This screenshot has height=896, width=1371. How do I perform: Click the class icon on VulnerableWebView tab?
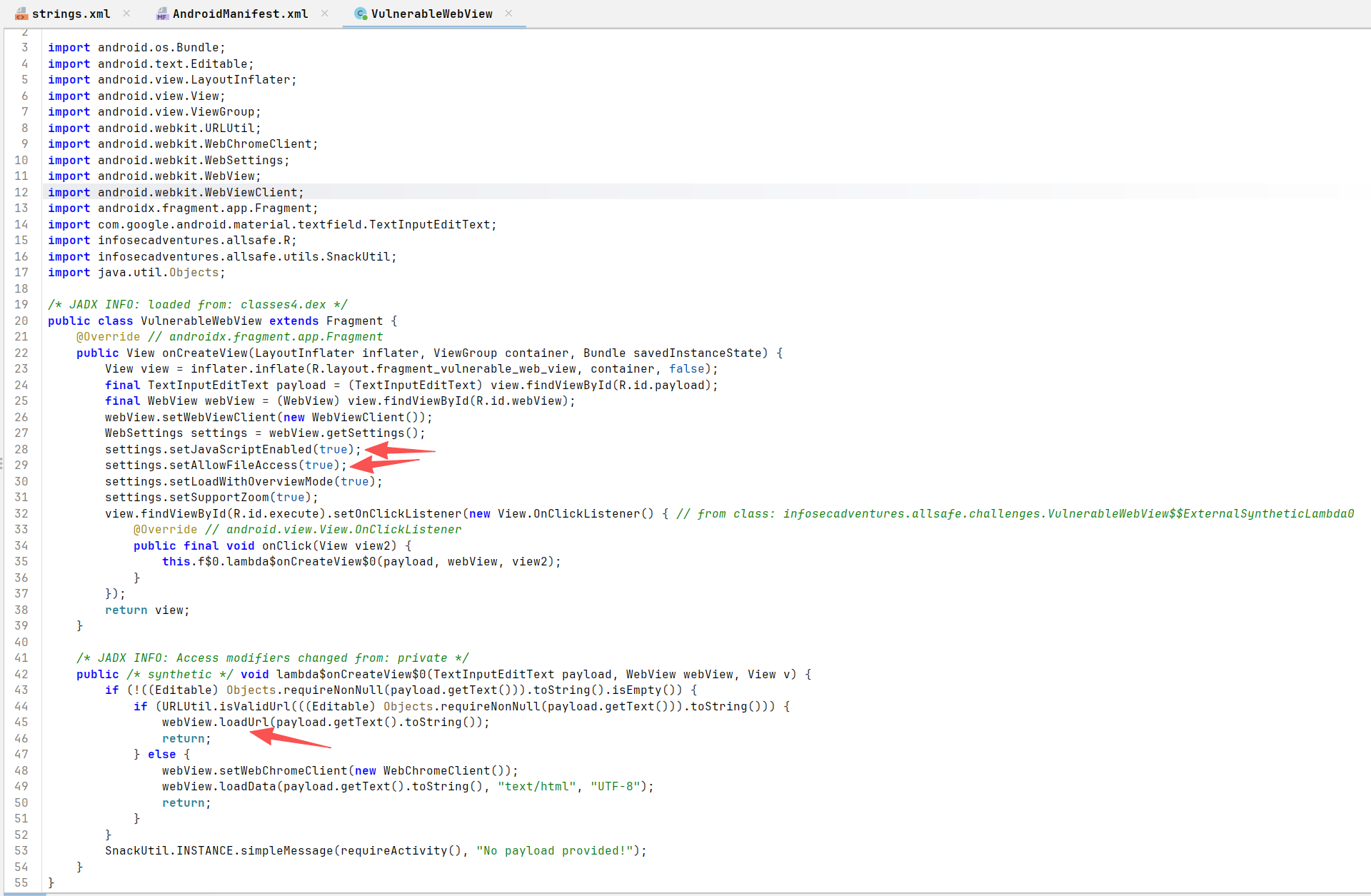361,14
